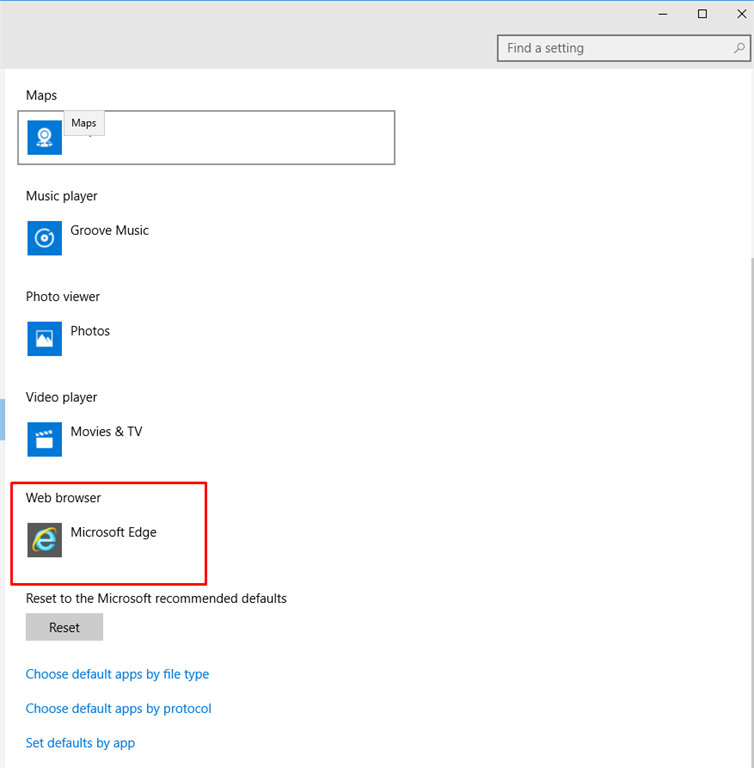
Task: Click the Groove Music app icon
Action: pyautogui.click(x=45, y=238)
